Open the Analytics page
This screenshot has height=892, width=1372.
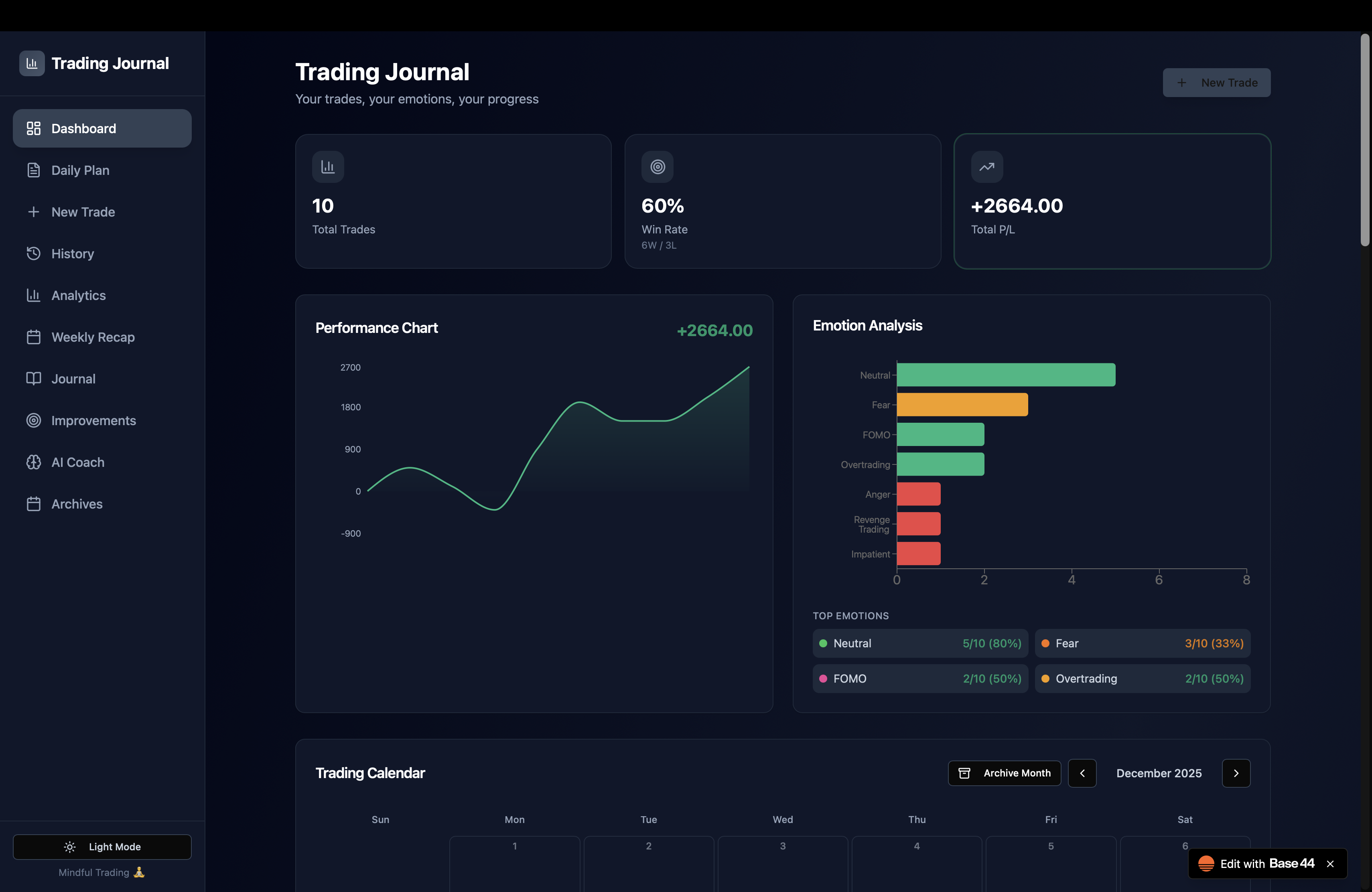pyautogui.click(x=102, y=295)
